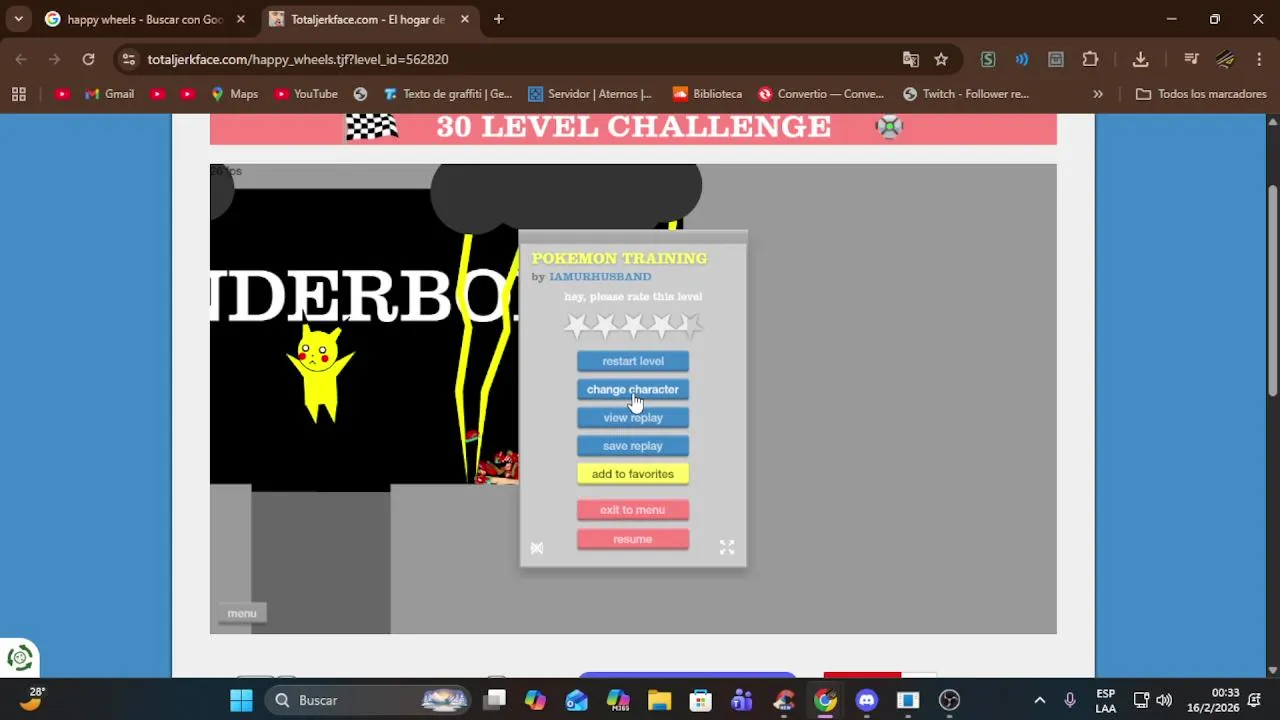
Task: Open Servidor Aternos bookmark
Action: coord(590,94)
